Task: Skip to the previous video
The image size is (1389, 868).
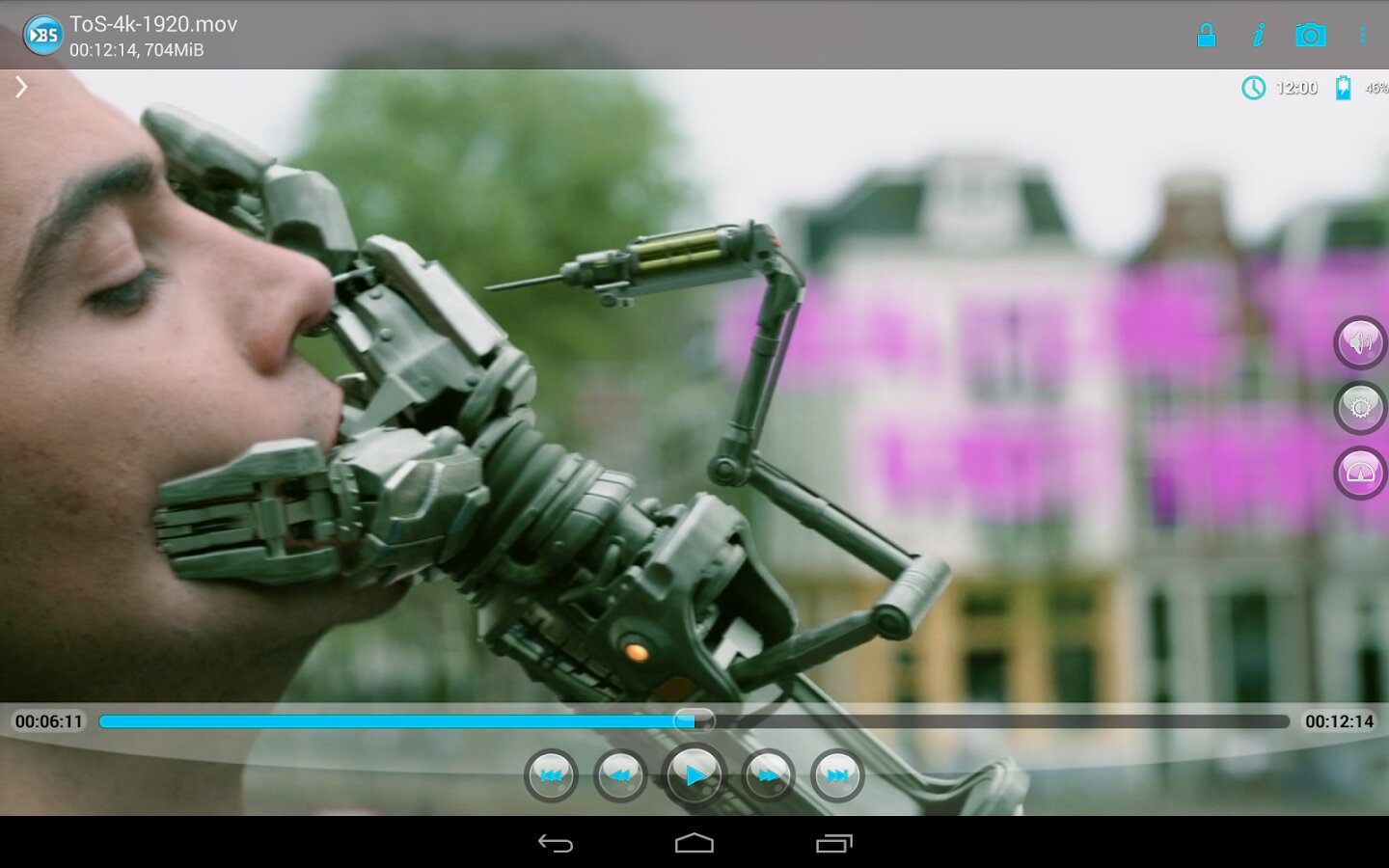Action: (x=551, y=775)
